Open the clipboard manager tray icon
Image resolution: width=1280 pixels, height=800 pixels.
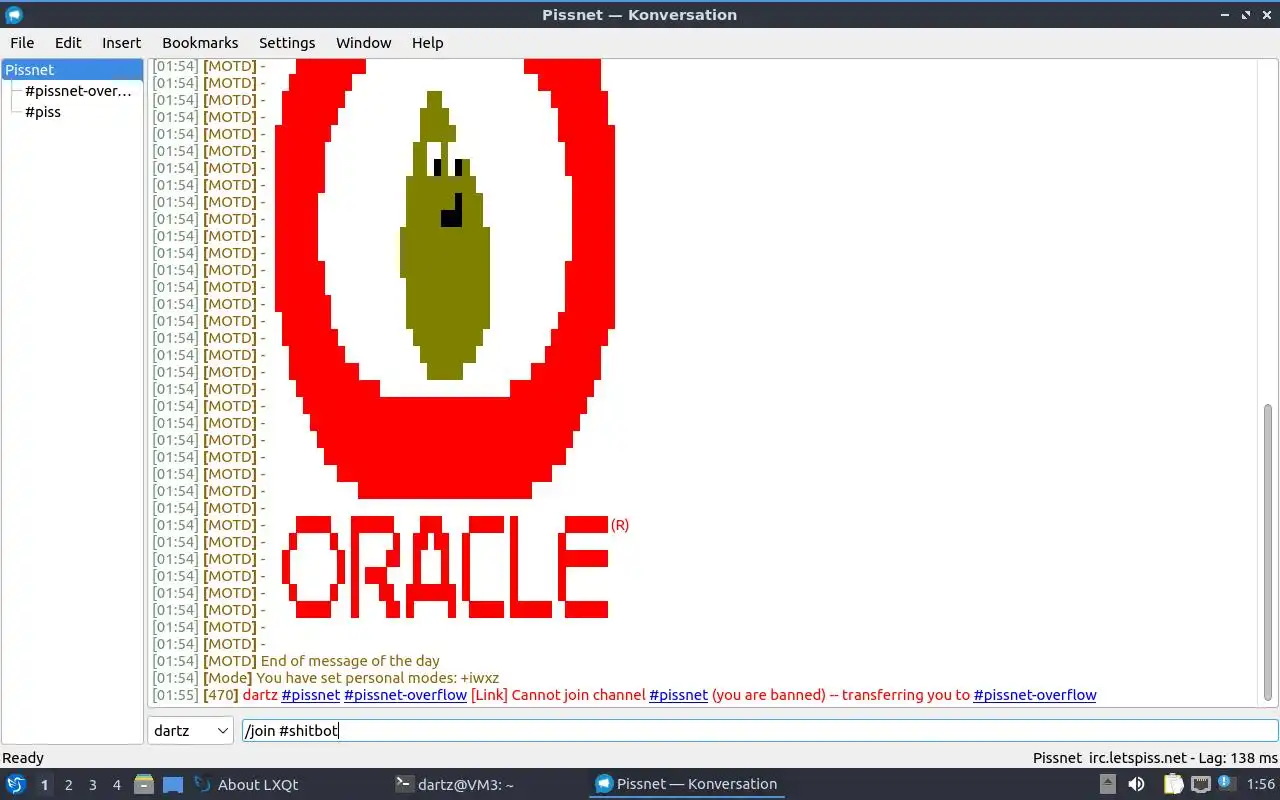[x=1173, y=784]
